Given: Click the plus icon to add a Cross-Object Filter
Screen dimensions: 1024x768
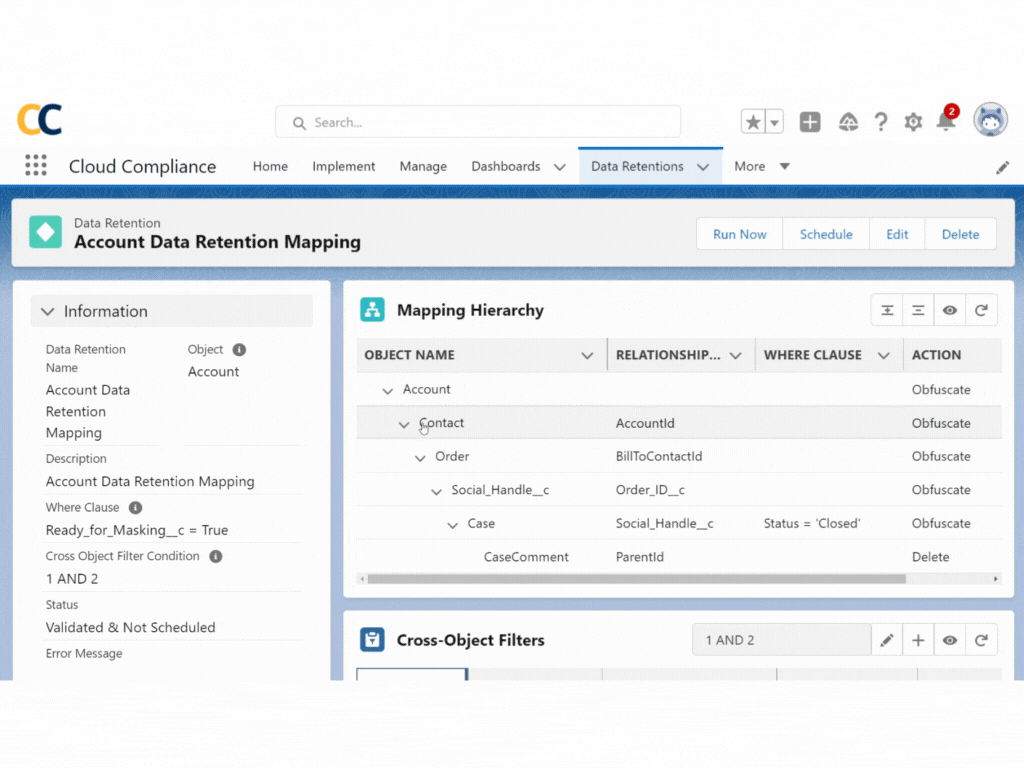Looking at the screenshot, I should click(x=918, y=639).
